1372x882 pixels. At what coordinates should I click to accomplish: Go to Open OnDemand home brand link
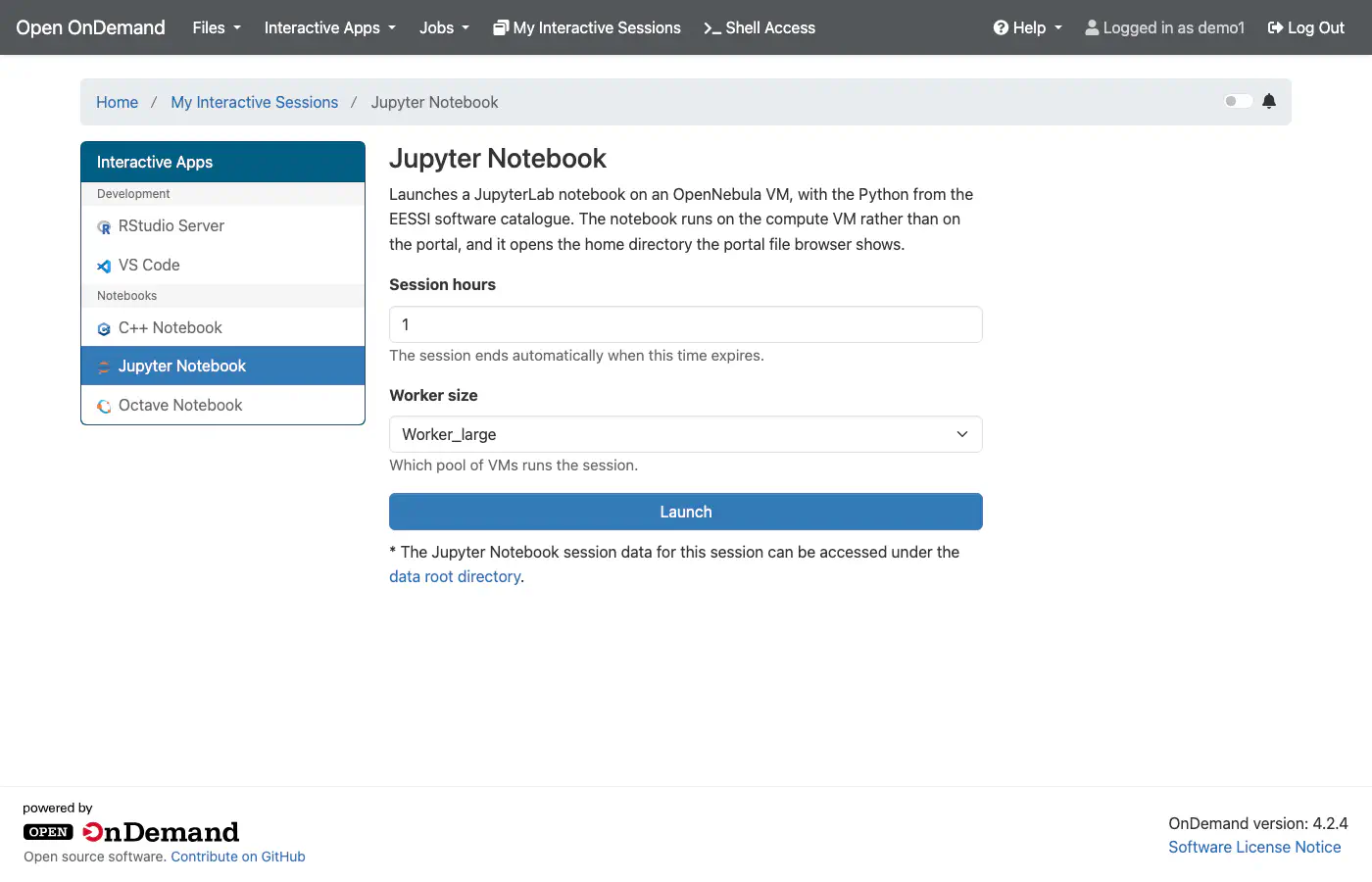pos(90,27)
